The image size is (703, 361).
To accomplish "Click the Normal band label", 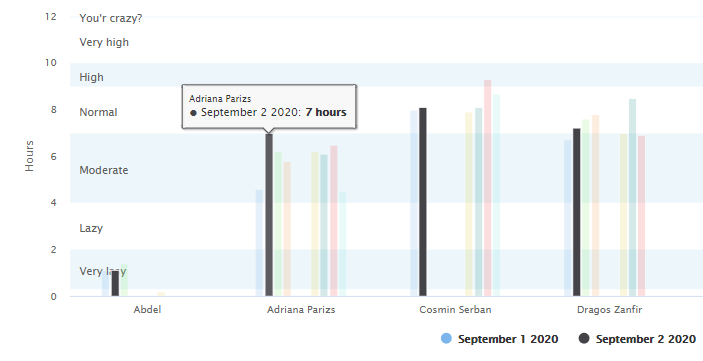I will coord(98,112).
